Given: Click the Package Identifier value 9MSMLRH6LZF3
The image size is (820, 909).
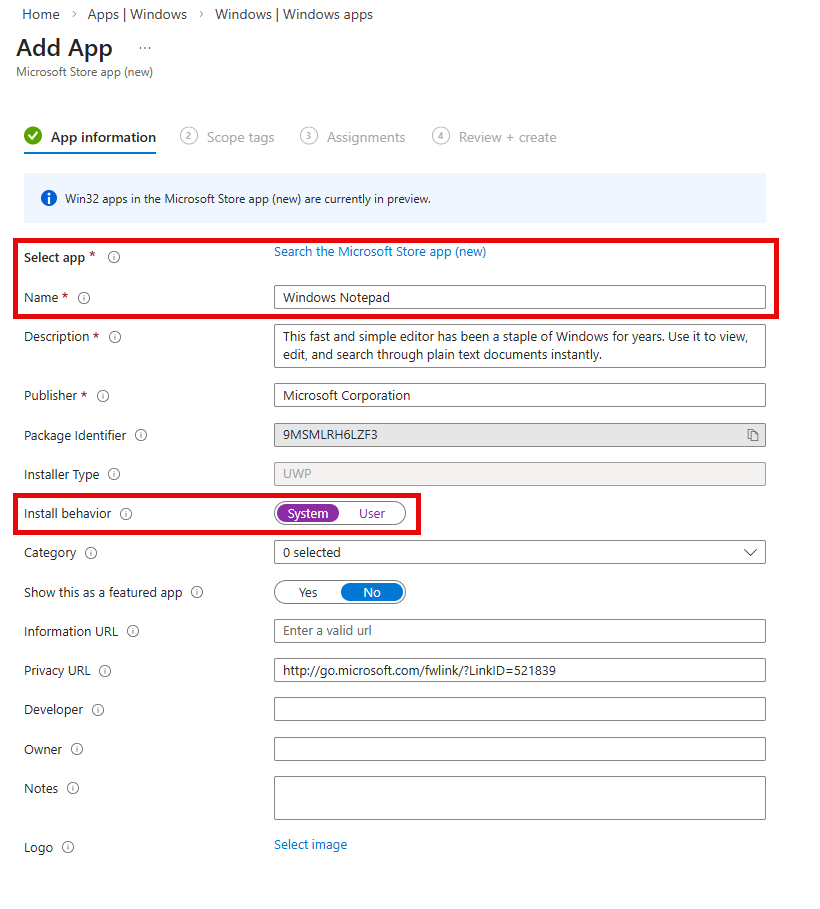Looking at the screenshot, I should (330, 435).
